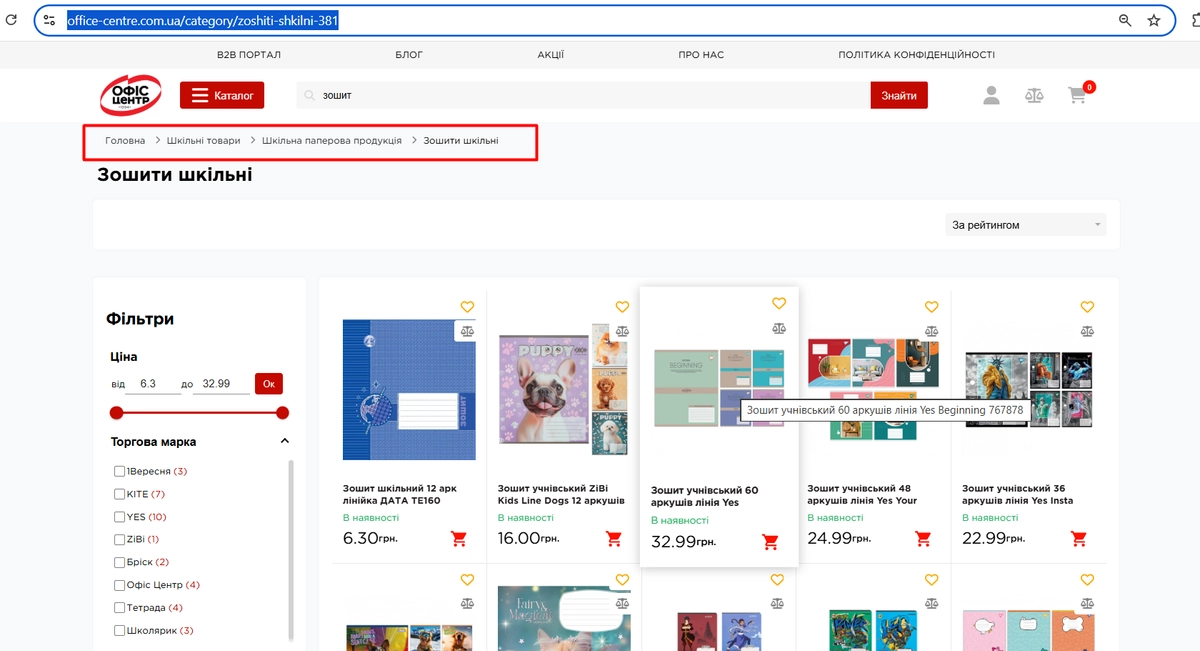This screenshot has width=1200, height=651.
Task: Open product comparison scales icon in header
Action: click(x=1034, y=95)
